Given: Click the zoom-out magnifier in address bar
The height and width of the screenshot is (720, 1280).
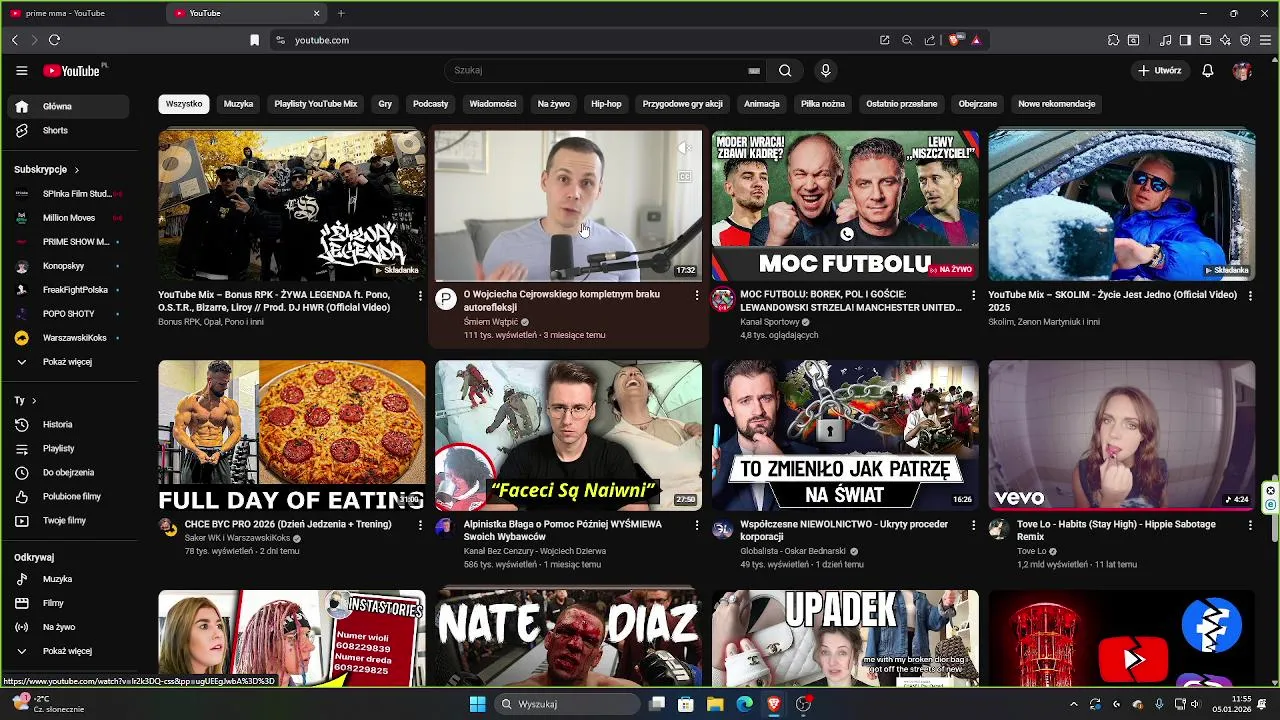Looking at the screenshot, I should coord(907,40).
